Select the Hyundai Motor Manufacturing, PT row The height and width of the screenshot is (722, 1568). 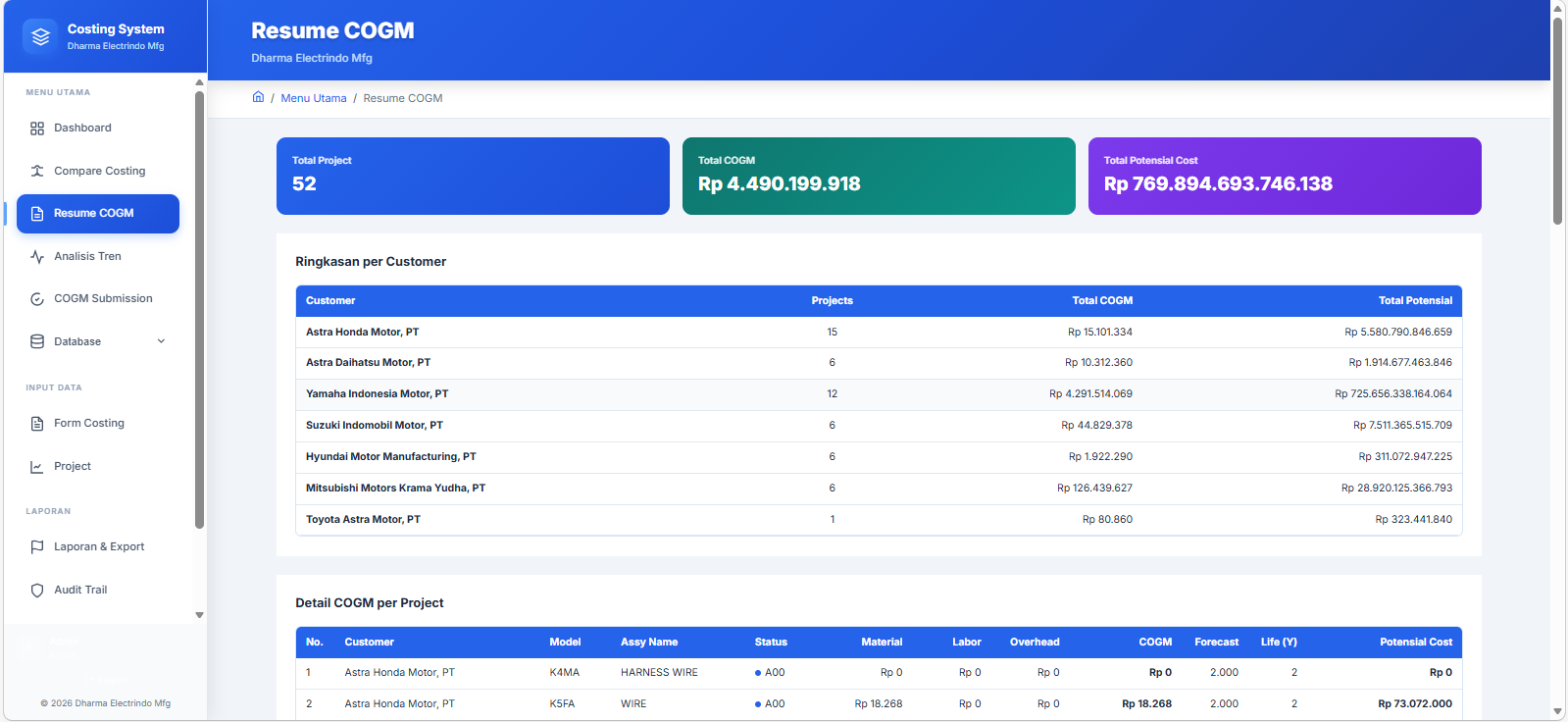879,457
